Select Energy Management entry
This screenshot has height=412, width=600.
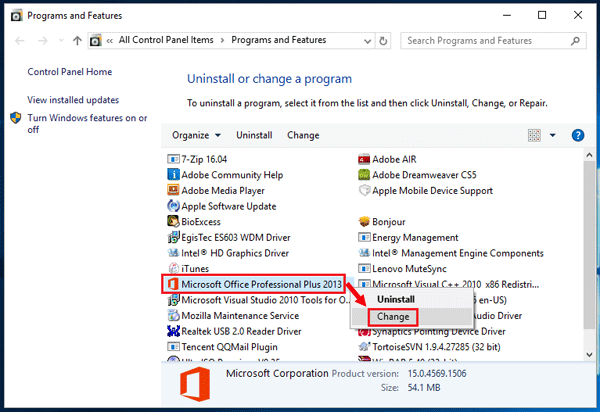tap(408, 237)
